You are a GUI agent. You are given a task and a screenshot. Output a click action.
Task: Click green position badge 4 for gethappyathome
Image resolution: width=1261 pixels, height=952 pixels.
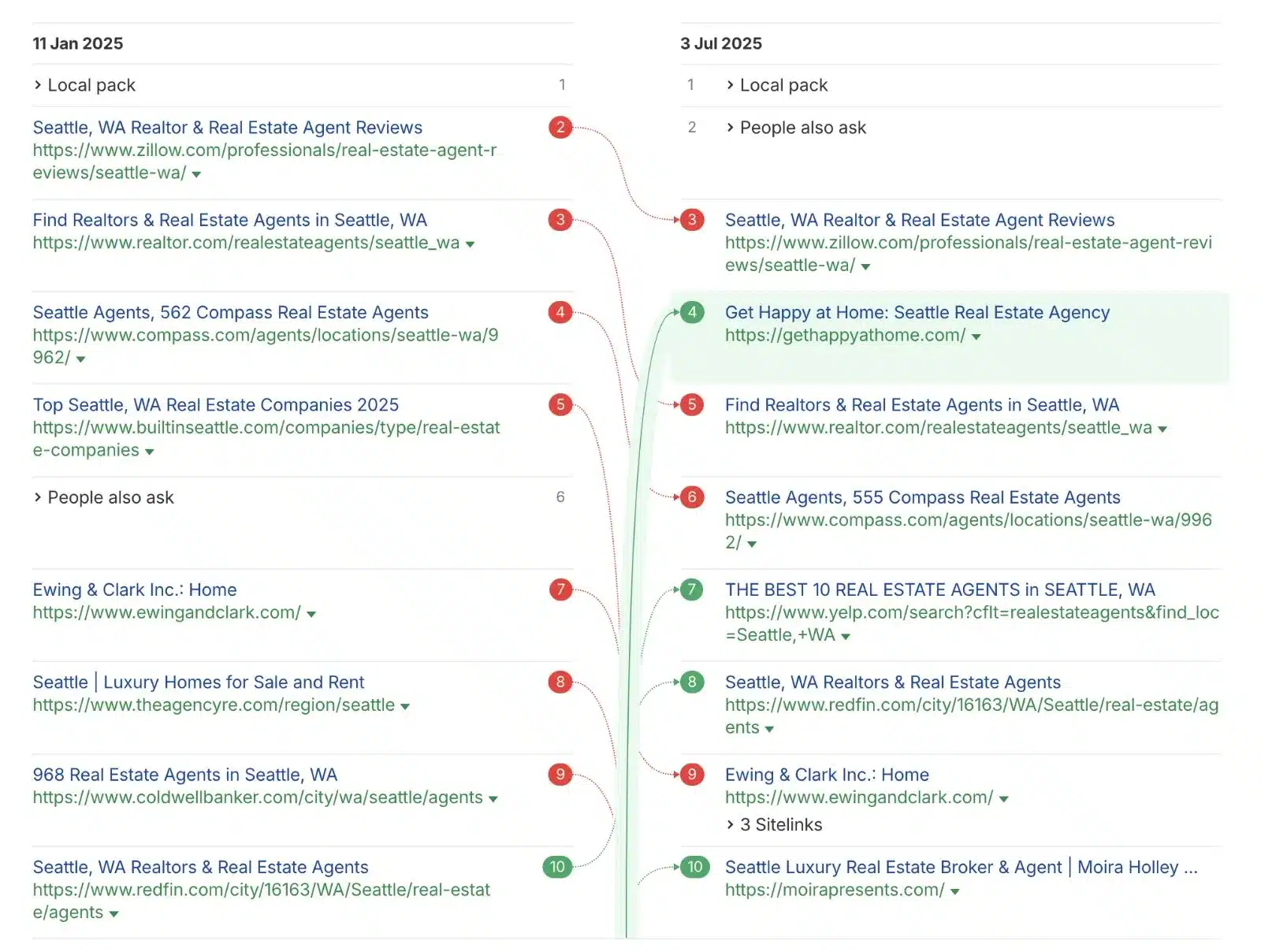(691, 312)
